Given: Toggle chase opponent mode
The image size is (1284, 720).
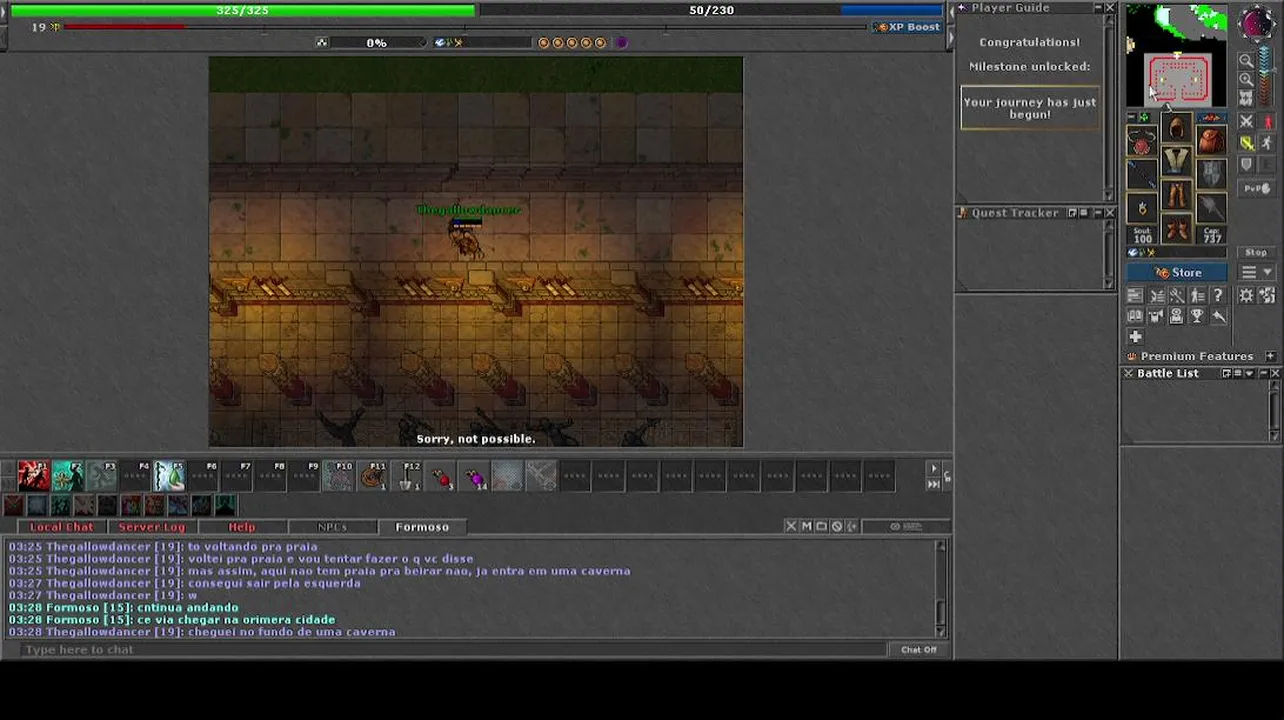Looking at the screenshot, I should coord(1268,143).
